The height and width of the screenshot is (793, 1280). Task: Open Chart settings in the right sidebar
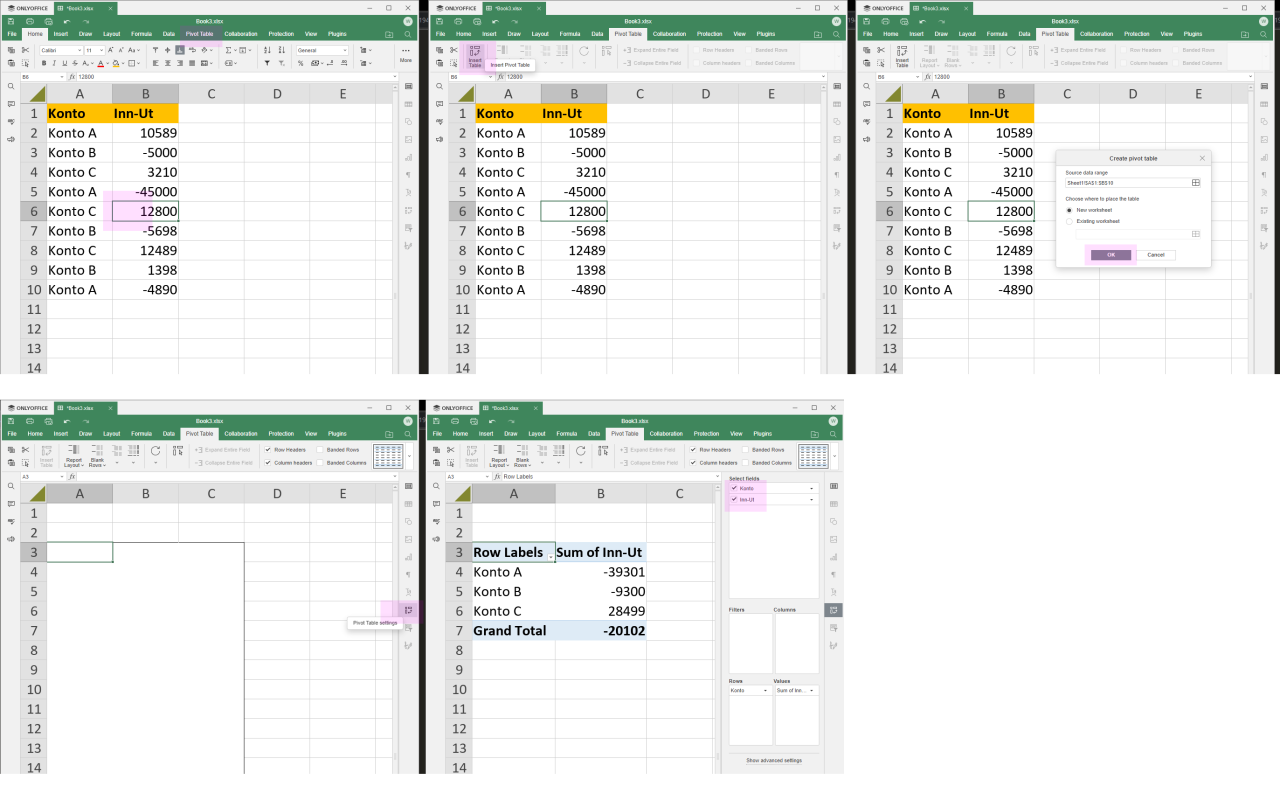coord(833,558)
